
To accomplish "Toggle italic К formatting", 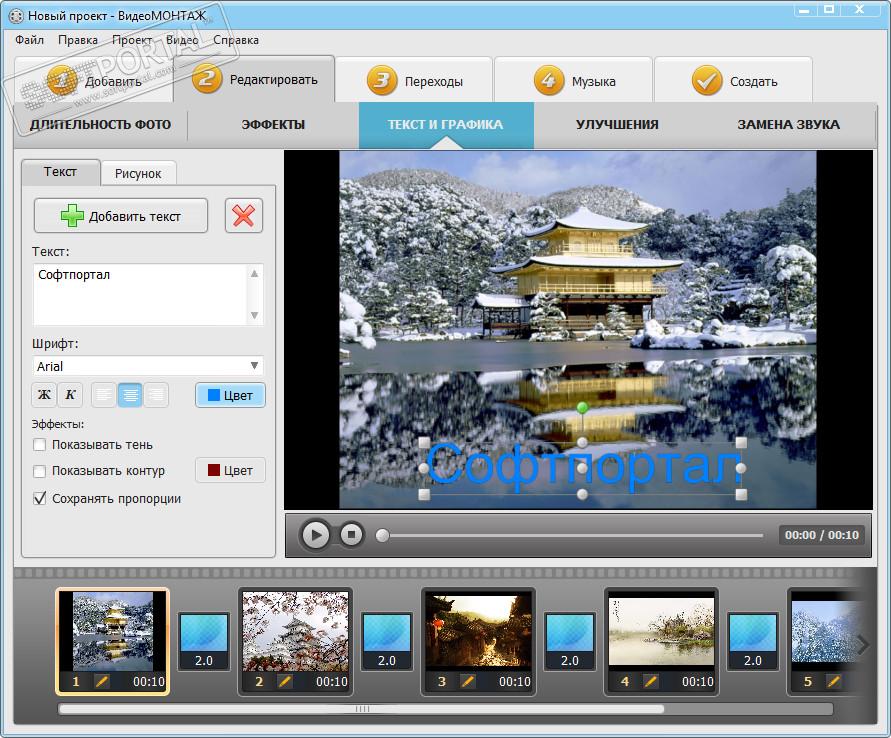I will pyautogui.click(x=70, y=395).
